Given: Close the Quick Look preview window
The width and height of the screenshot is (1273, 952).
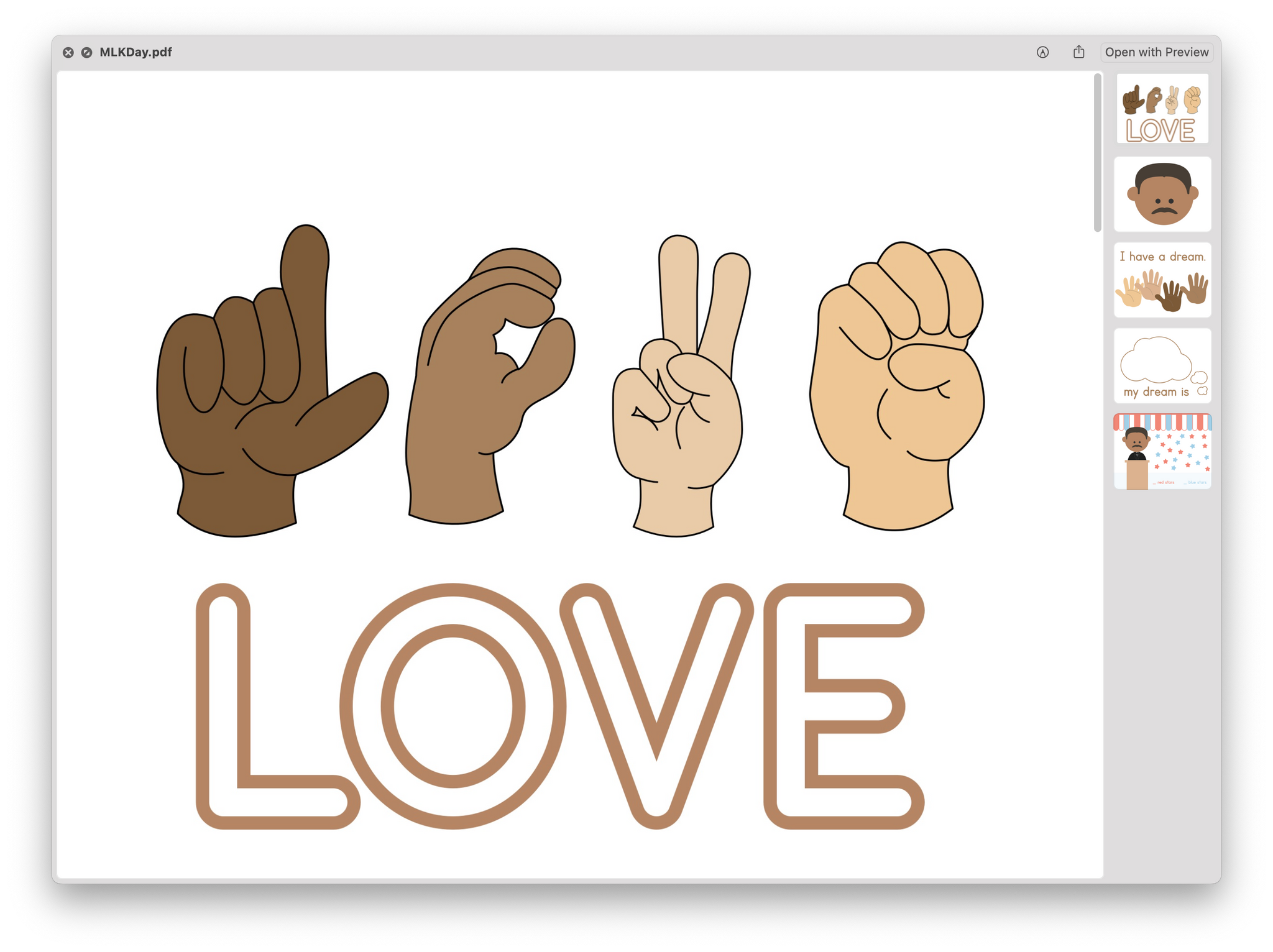Looking at the screenshot, I should point(68,53).
